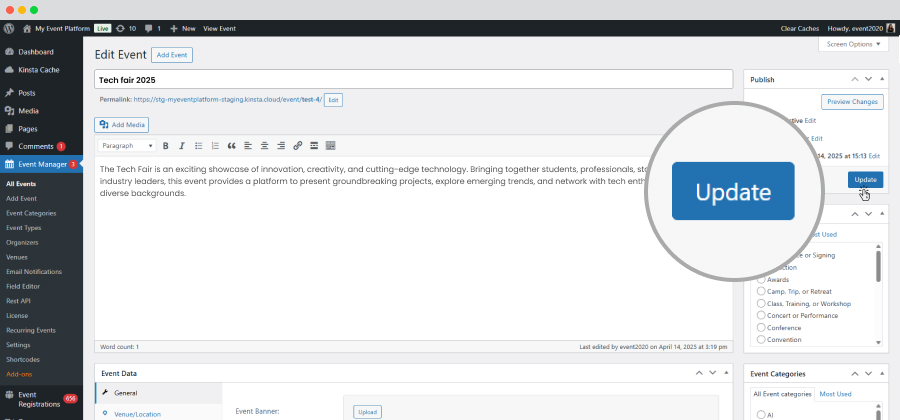Select Concert or Performance radio button
The width and height of the screenshot is (900, 420).
tap(761, 316)
